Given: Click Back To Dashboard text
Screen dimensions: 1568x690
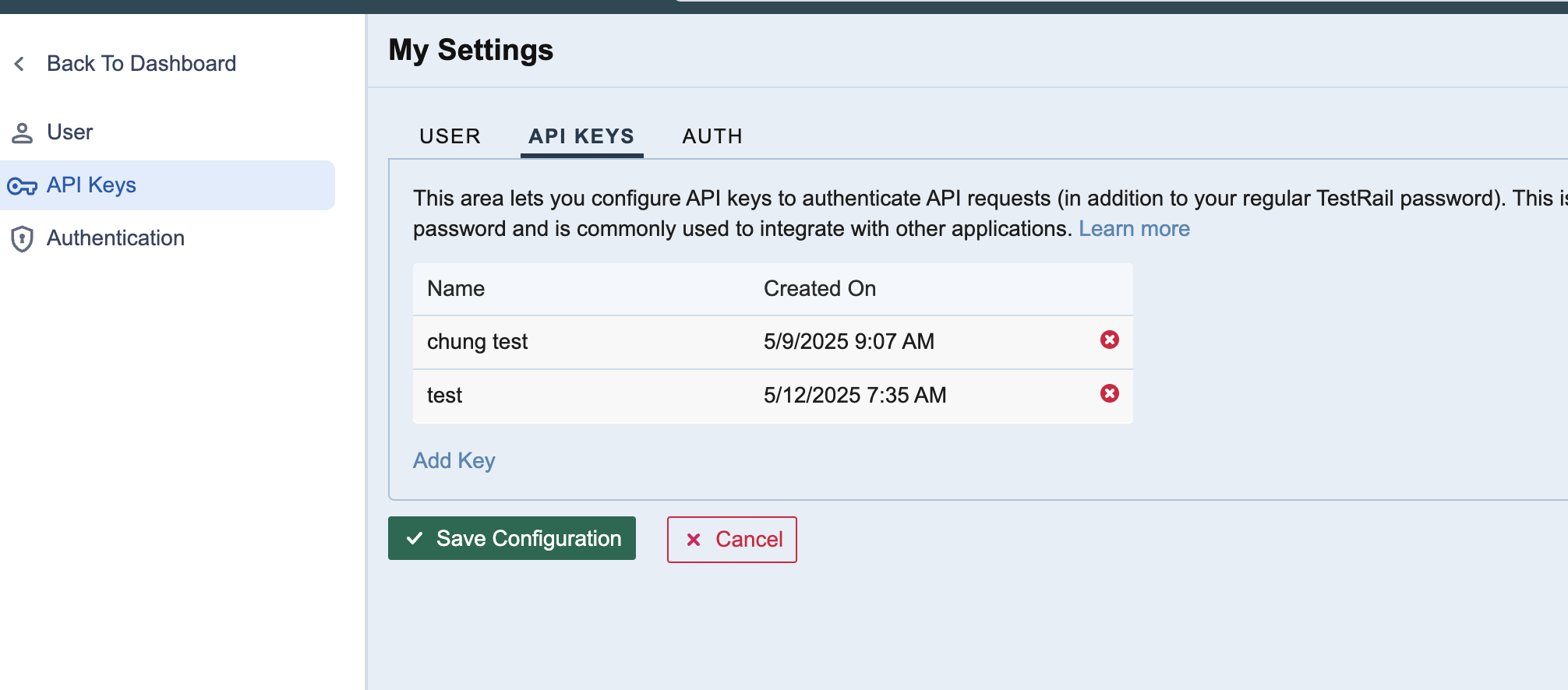Looking at the screenshot, I should point(141,64).
